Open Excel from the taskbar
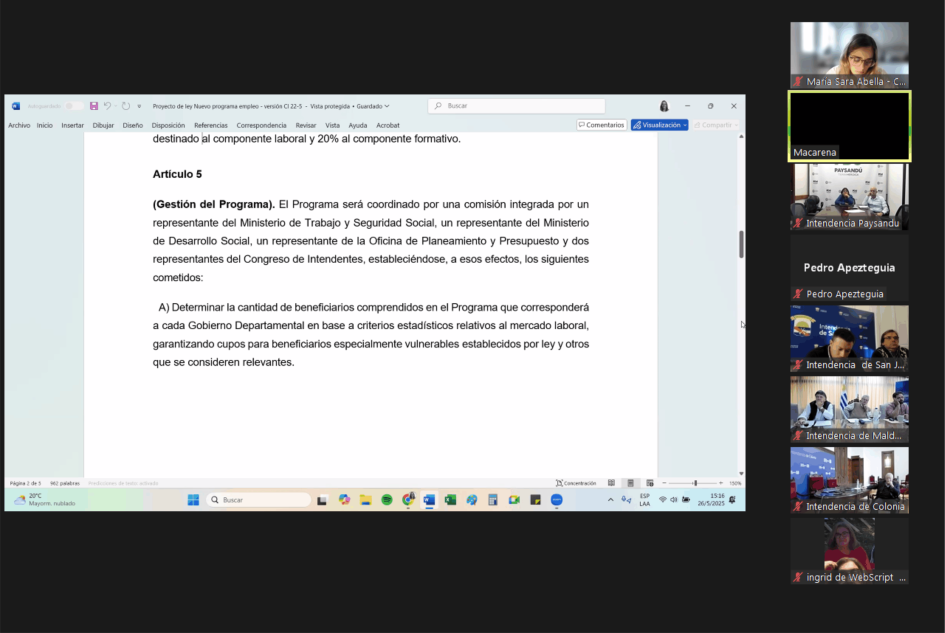This screenshot has width=945, height=633. point(450,500)
